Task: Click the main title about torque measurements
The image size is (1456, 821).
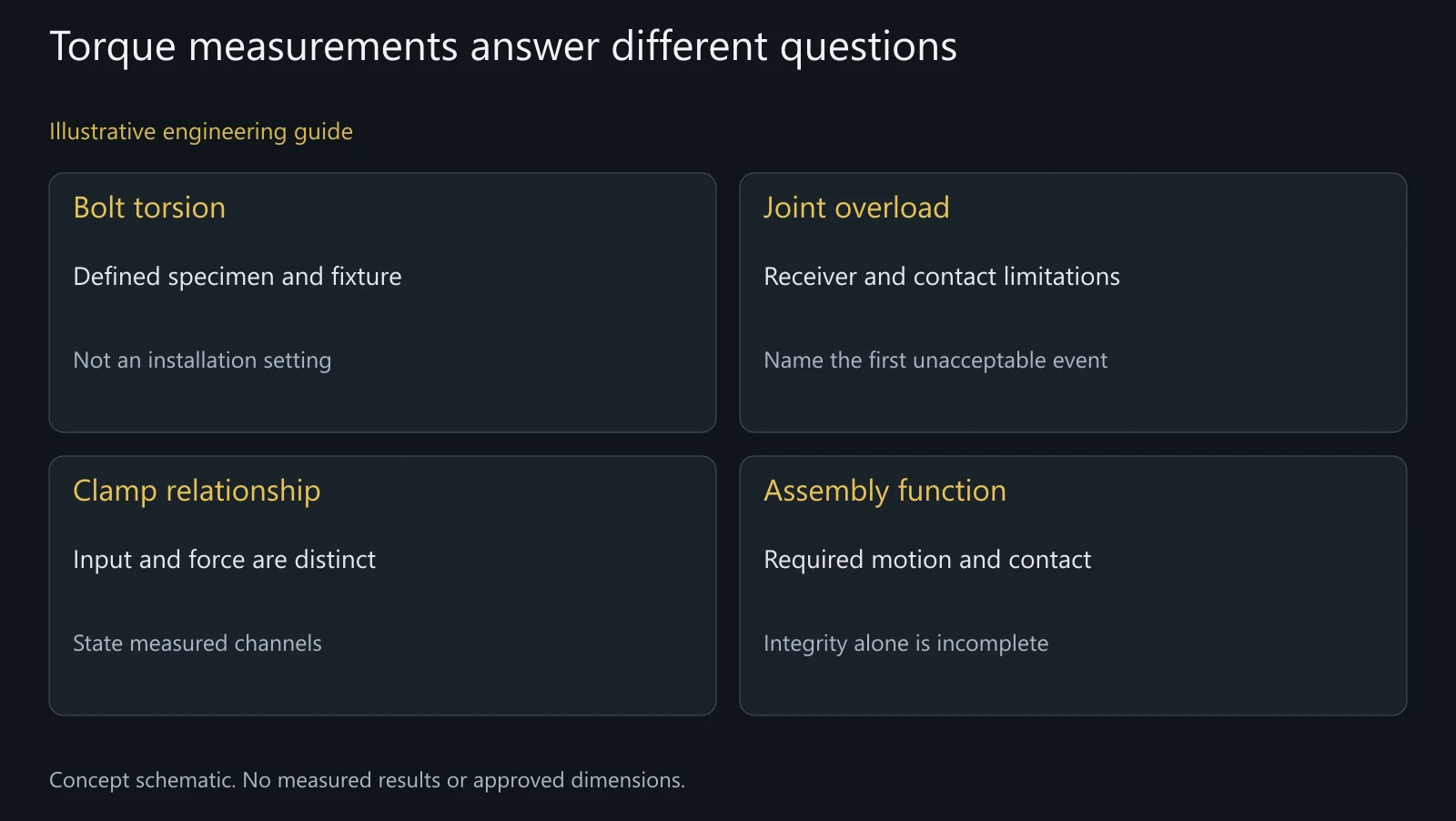Action: (x=502, y=47)
